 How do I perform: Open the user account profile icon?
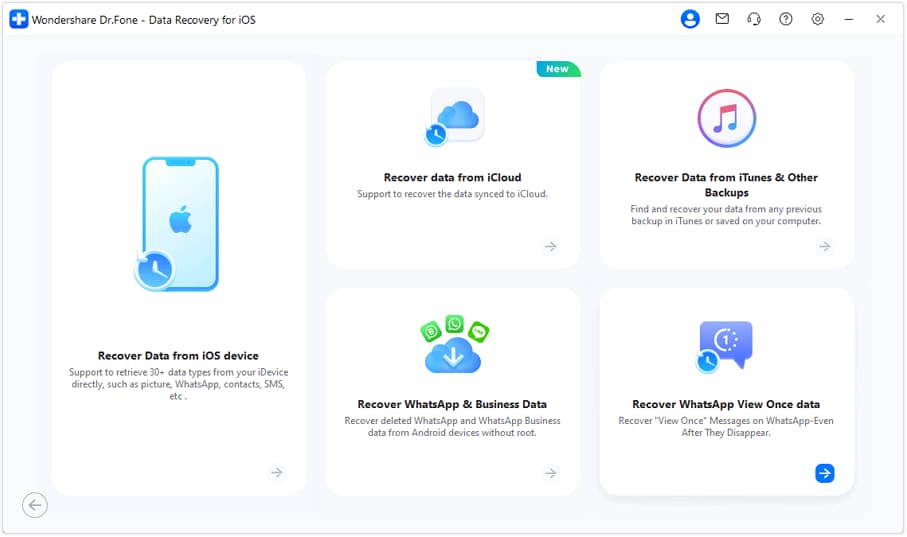click(x=690, y=19)
